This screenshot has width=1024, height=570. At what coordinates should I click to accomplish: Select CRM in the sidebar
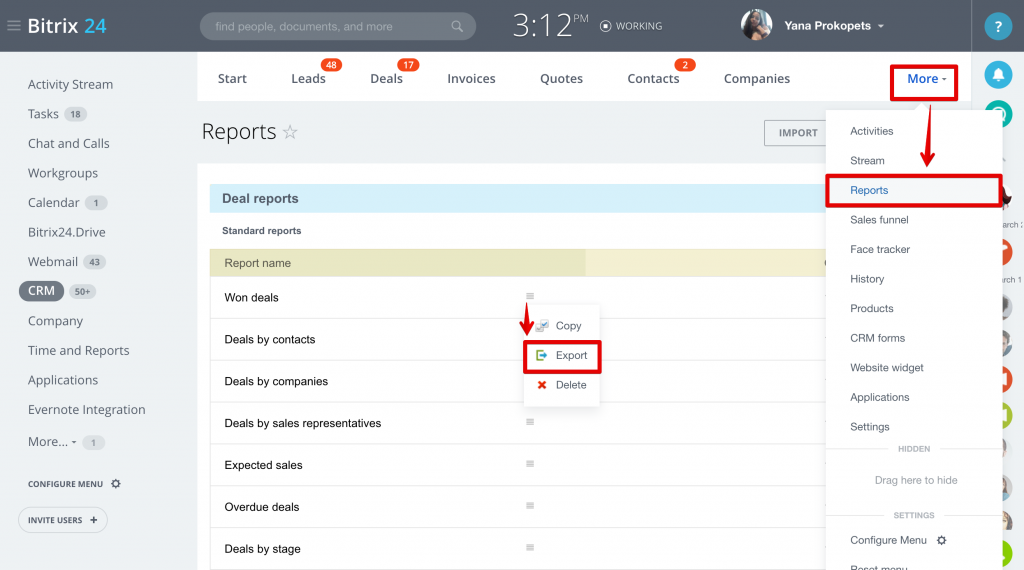pyautogui.click(x=41, y=291)
